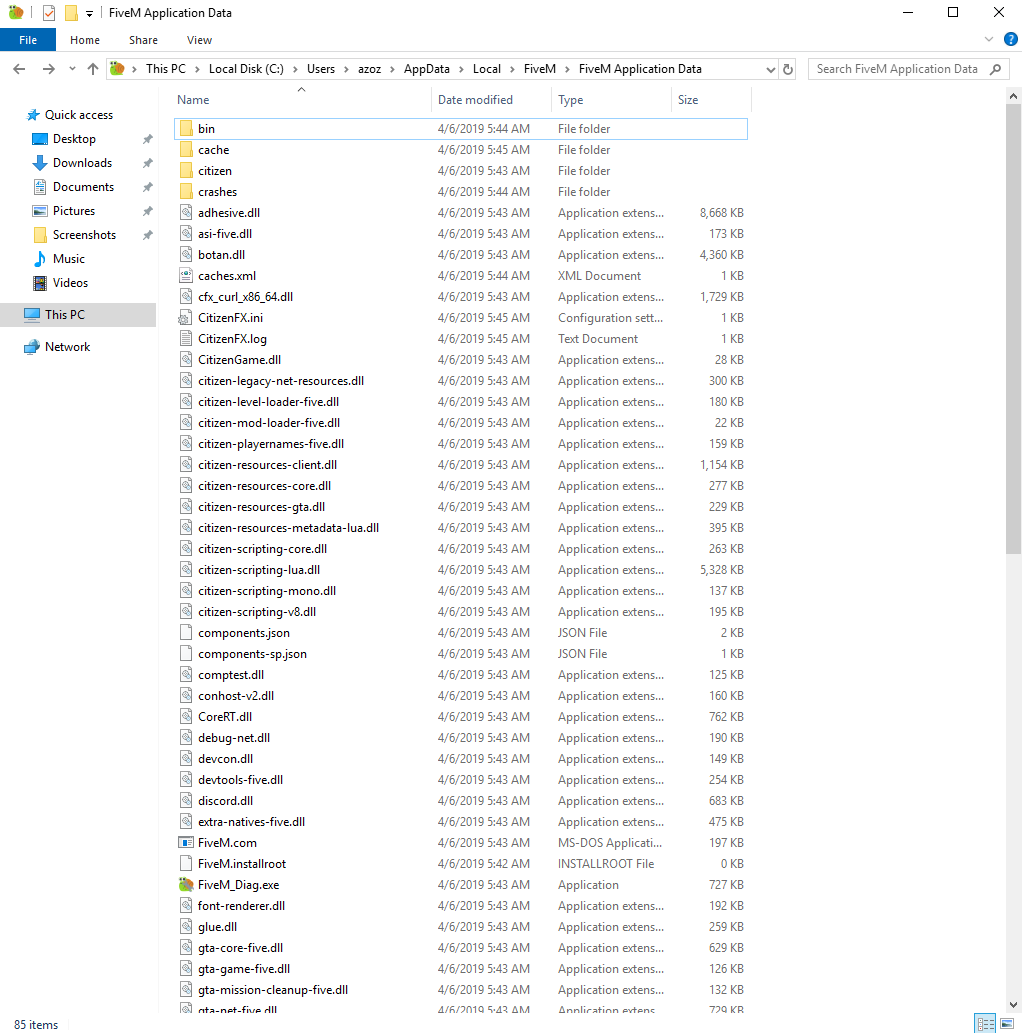Select the file gta-core-five.dll
This screenshot has width=1023, height=1033.
click(x=240, y=948)
